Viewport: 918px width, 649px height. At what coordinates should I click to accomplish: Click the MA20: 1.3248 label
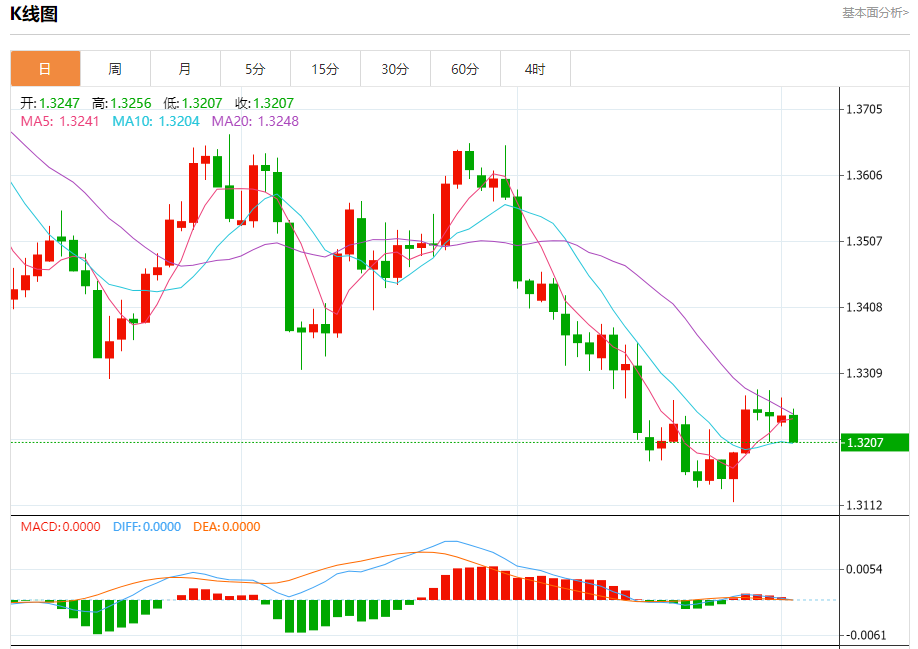[x=255, y=121]
